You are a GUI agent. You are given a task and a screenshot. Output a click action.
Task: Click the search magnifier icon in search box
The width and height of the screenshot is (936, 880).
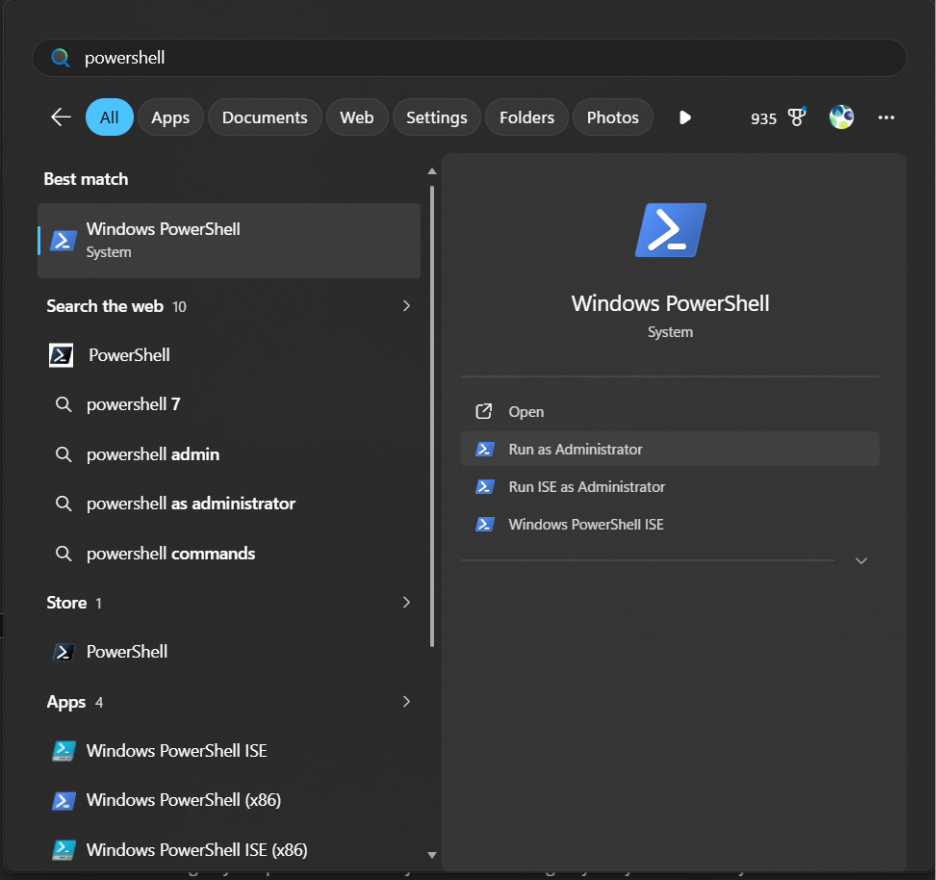60,58
